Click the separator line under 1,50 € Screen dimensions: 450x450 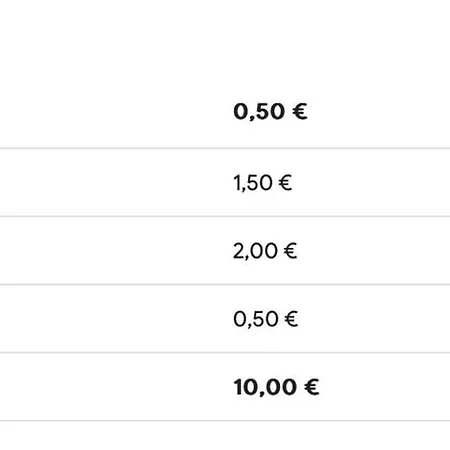(225, 216)
